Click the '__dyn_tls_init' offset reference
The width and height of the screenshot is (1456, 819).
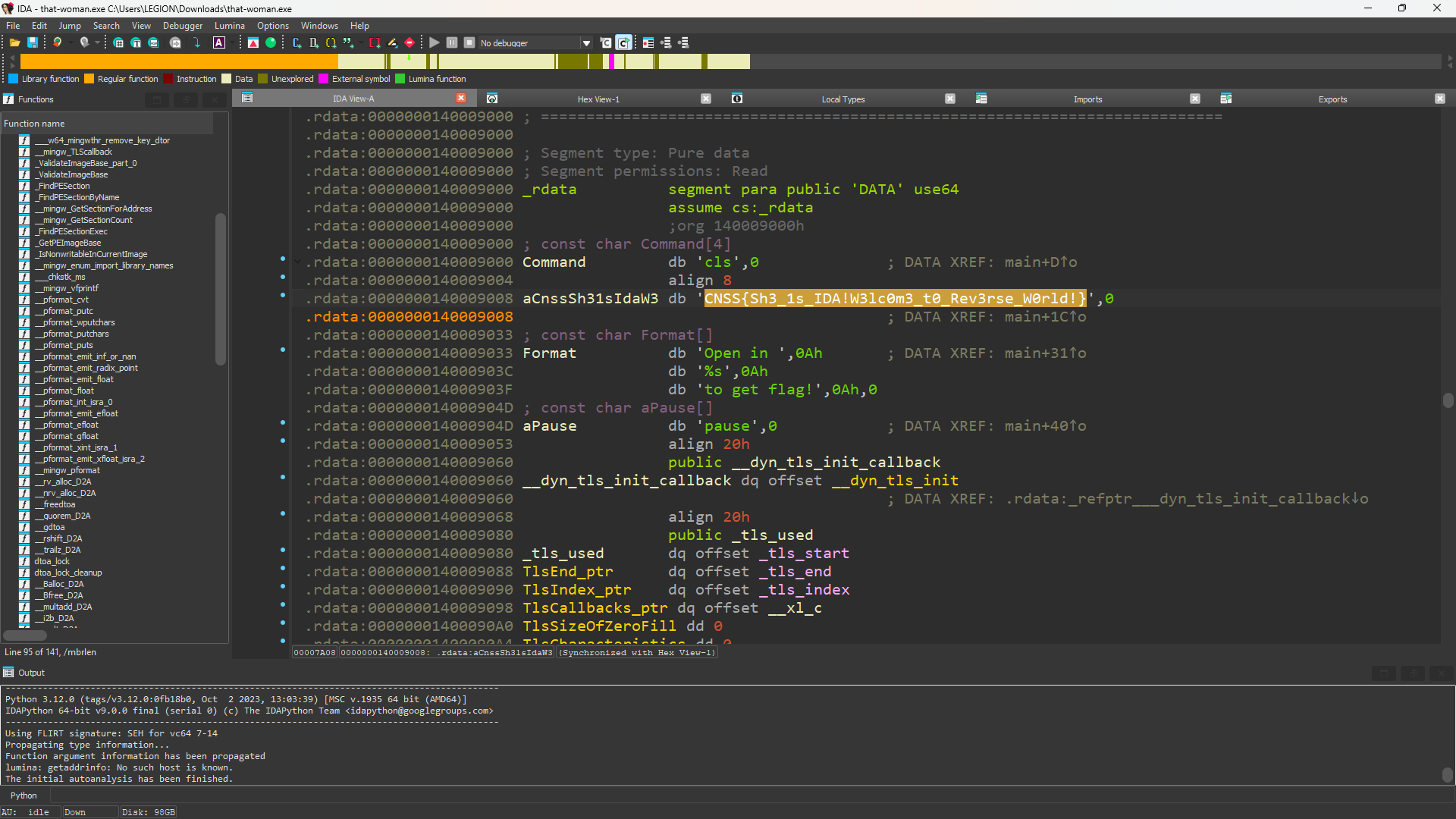895,481
